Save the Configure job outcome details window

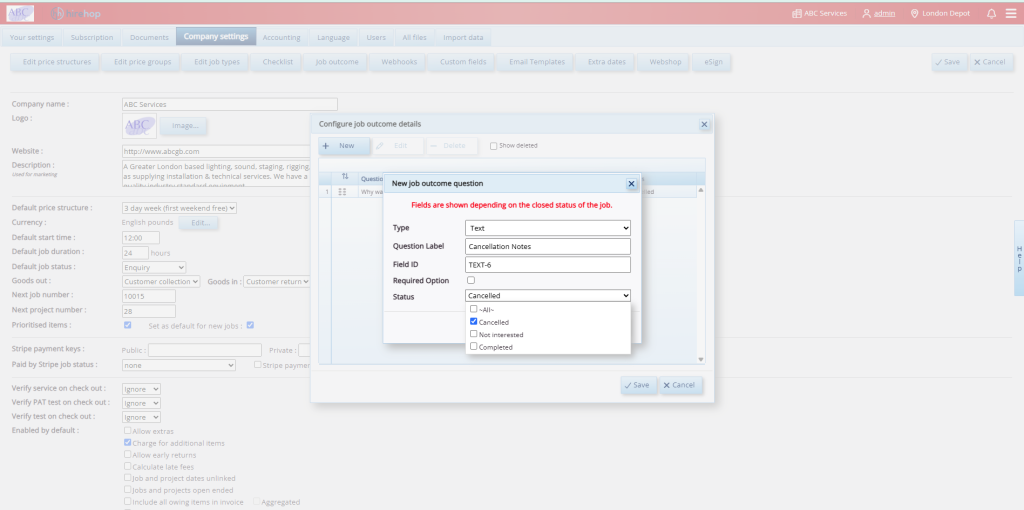[638, 385]
